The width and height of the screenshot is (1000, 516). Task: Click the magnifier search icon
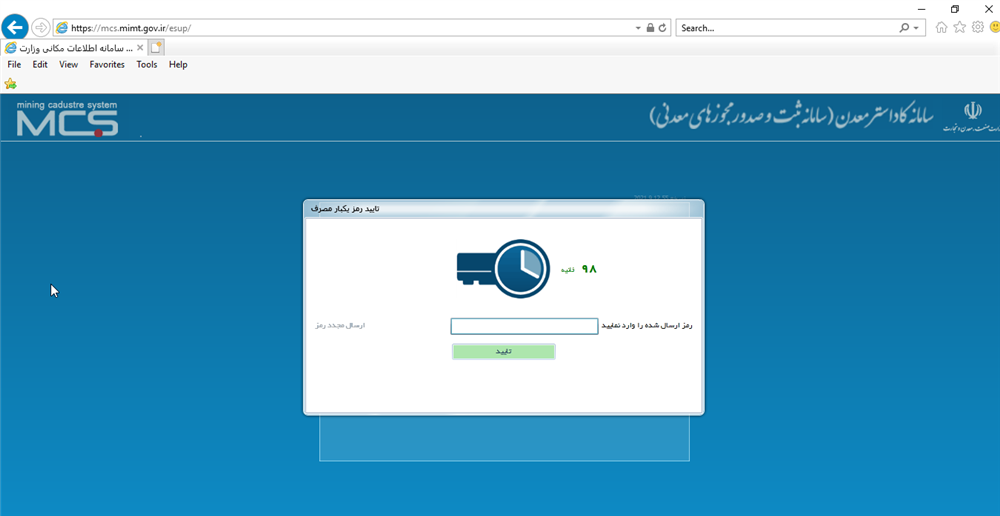pos(905,28)
